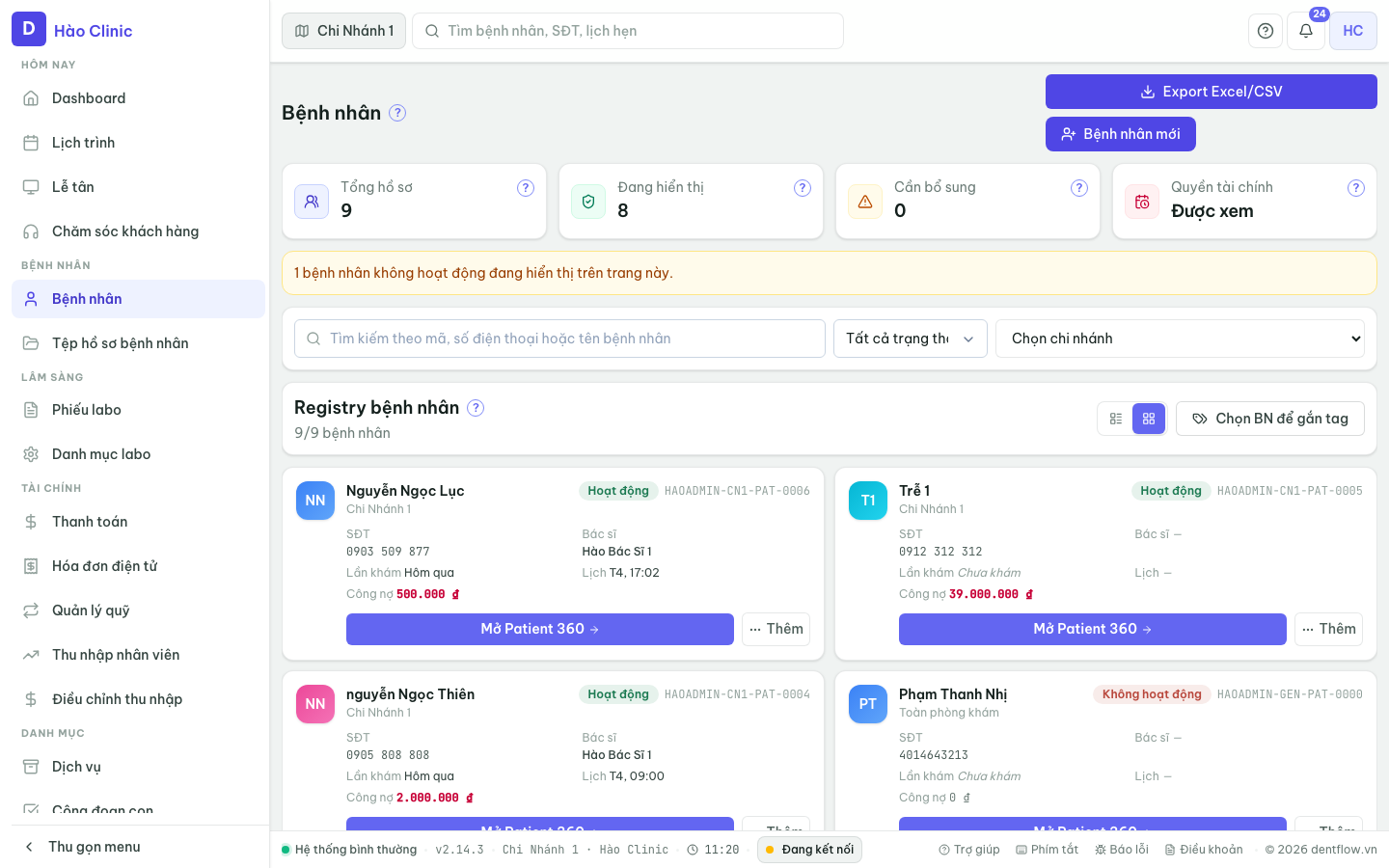Click Hệ thống bình thường status text
The image size is (1389, 868).
point(356,850)
